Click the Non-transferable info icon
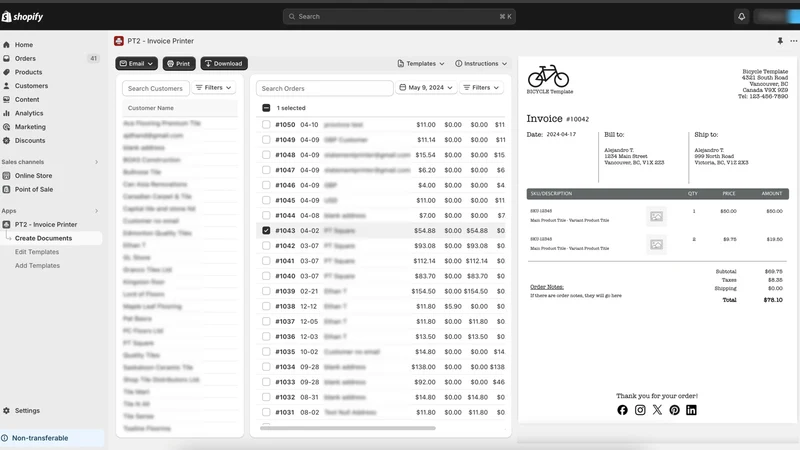This screenshot has height=450, width=800. [x=5, y=438]
